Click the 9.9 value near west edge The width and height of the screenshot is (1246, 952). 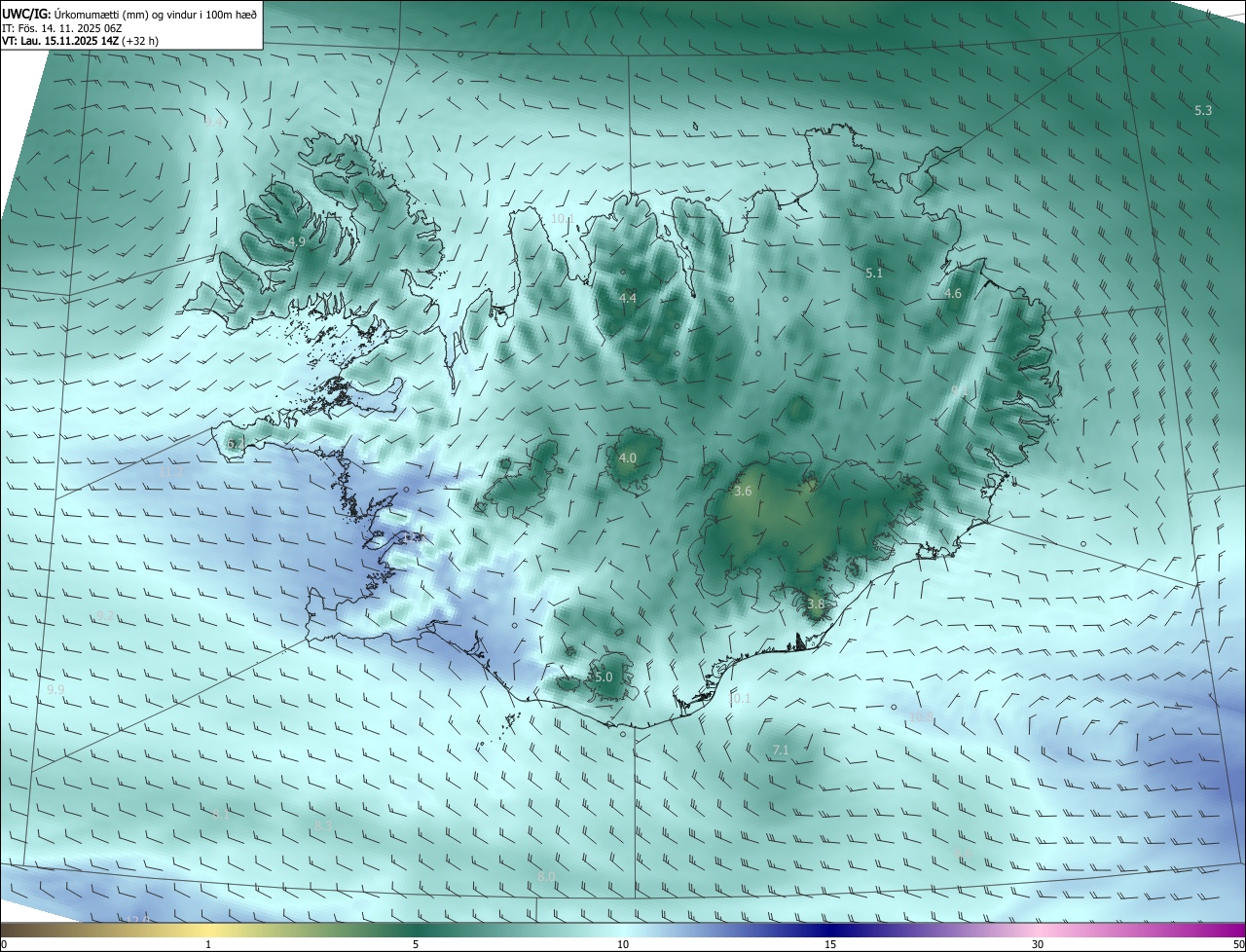coord(55,689)
